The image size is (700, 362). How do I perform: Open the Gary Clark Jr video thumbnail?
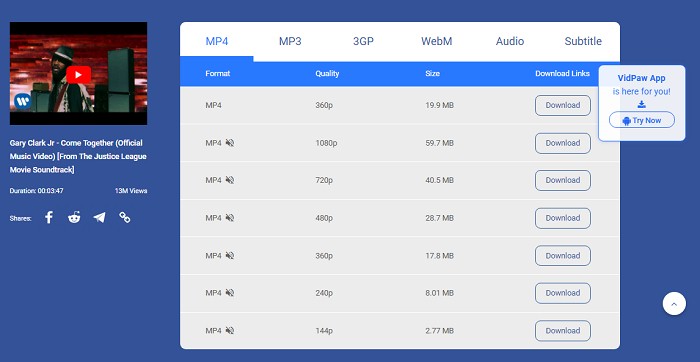[79, 73]
